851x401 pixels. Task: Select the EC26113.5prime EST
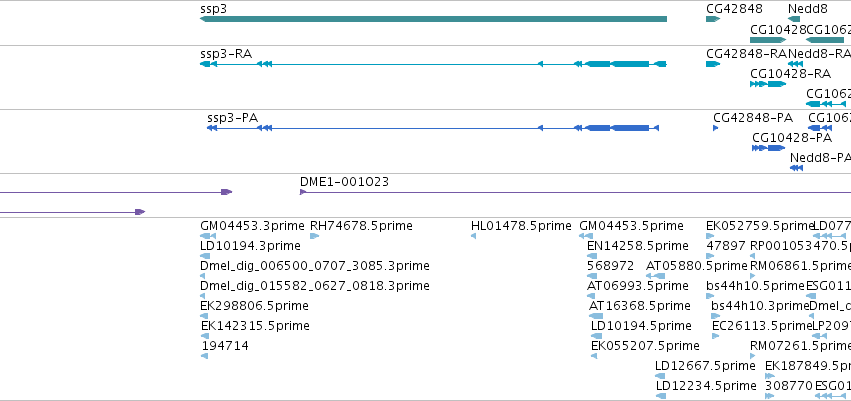pyautogui.click(x=715, y=336)
